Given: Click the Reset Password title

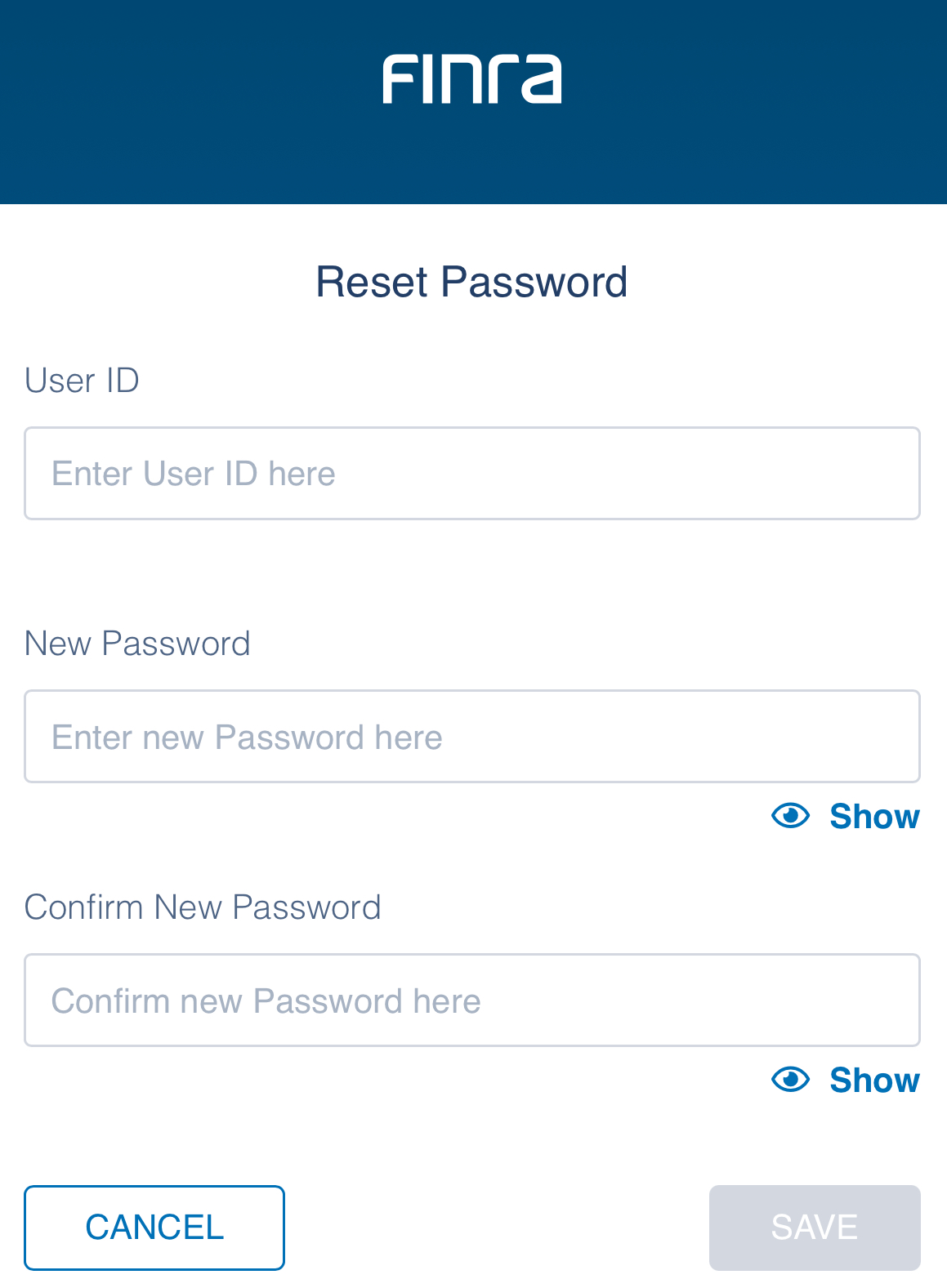Looking at the screenshot, I should tap(472, 281).
